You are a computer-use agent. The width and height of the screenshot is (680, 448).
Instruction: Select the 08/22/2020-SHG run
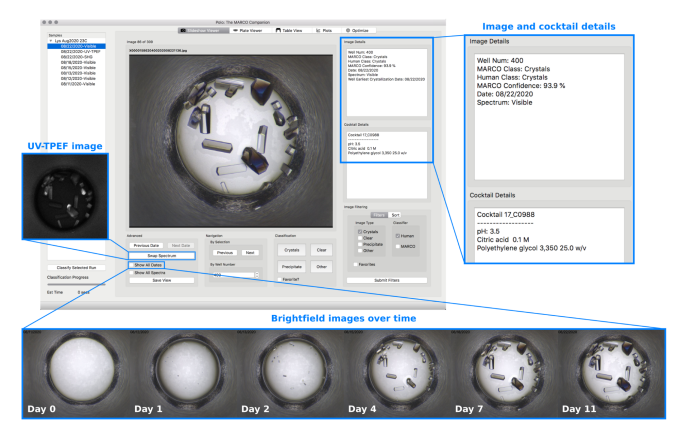coord(76,58)
